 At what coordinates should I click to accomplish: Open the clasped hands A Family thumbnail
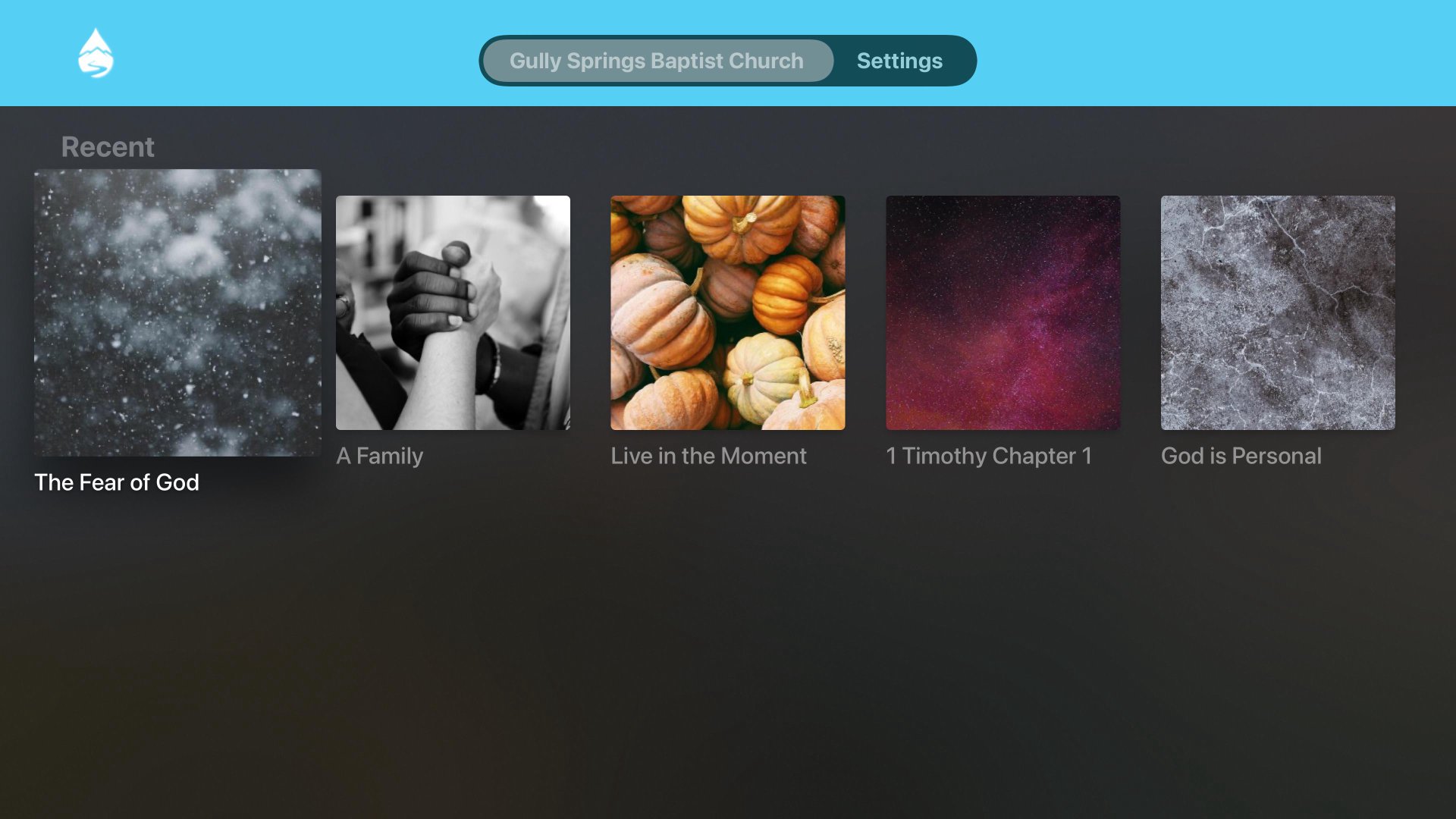pyautogui.click(x=453, y=312)
